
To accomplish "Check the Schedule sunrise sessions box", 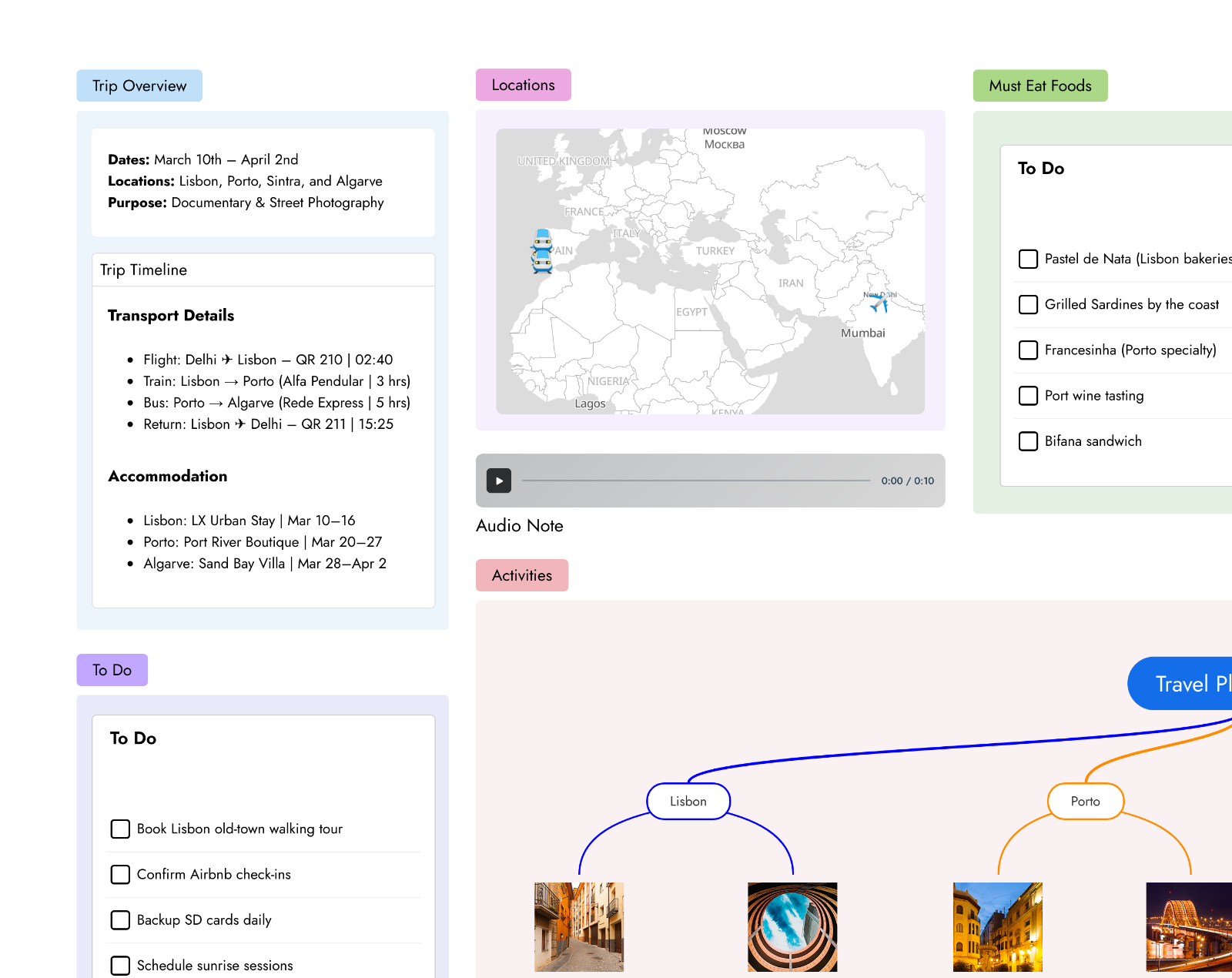I will click(x=120, y=965).
